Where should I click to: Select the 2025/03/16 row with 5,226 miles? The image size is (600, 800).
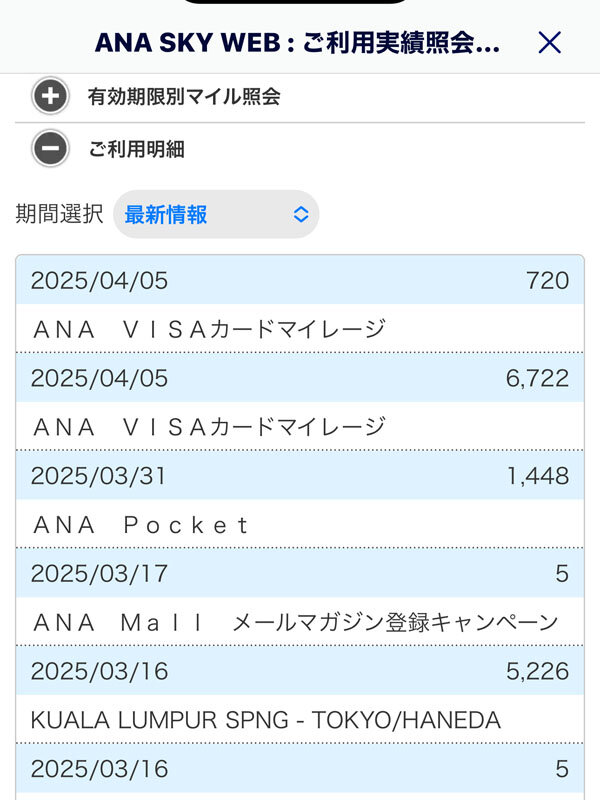point(300,671)
